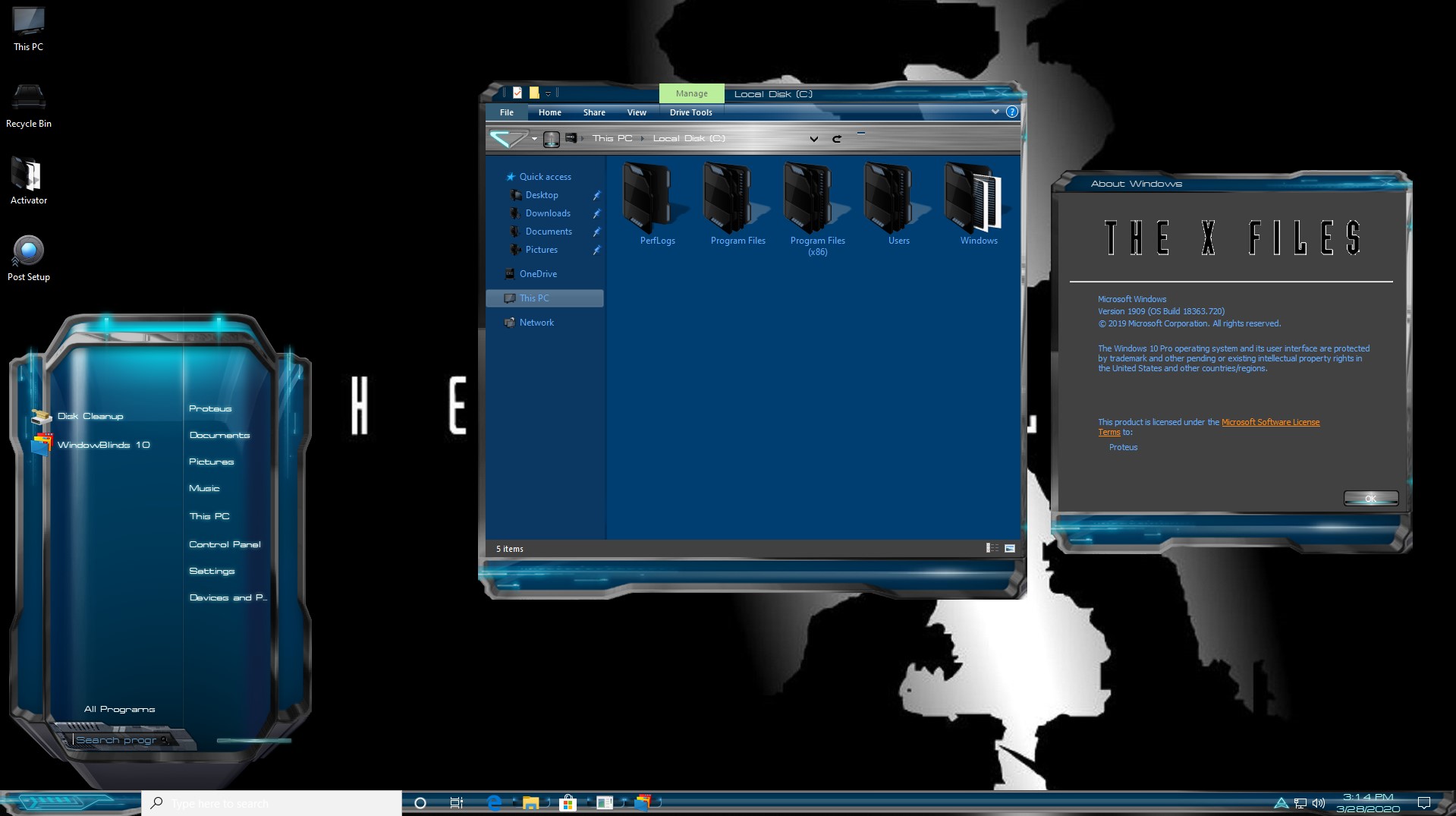Screen dimensions: 1456x816
Task: Click the Cortana circle on taskbar
Action: coord(420,803)
